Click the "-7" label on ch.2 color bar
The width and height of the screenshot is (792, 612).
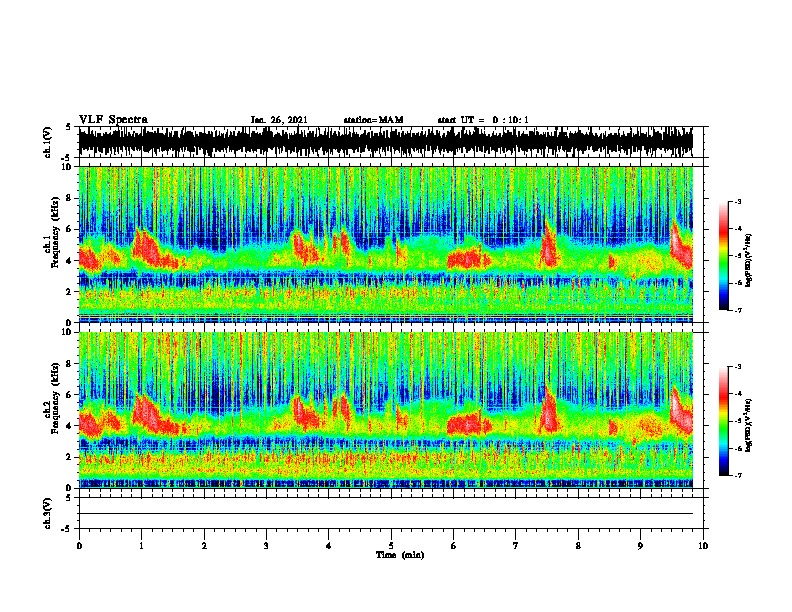tap(738, 475)
